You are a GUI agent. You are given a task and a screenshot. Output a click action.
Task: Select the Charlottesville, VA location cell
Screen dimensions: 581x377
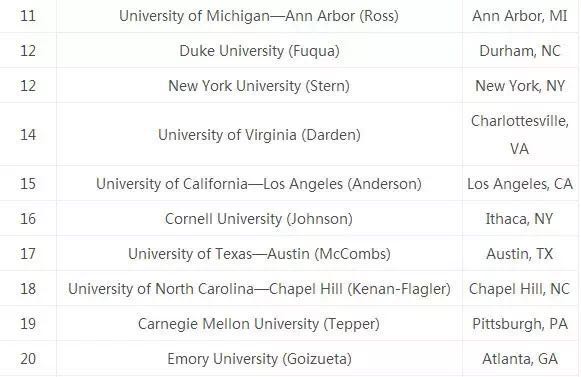click(x=520, y=135)
